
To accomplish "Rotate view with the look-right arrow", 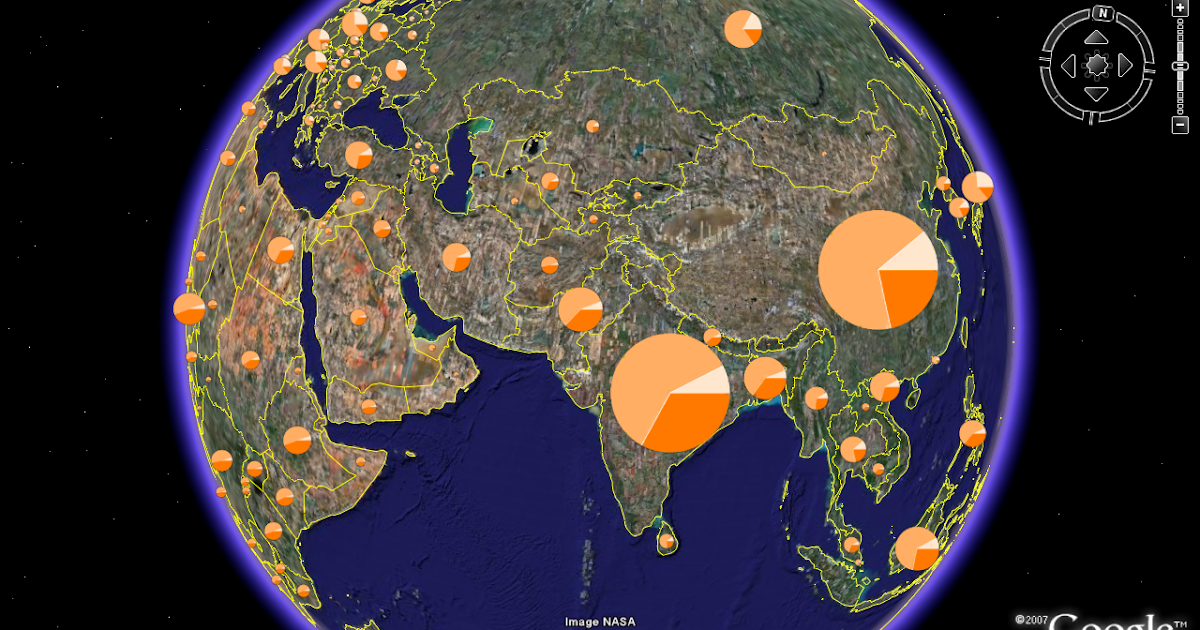I will tap(1125, 66).
